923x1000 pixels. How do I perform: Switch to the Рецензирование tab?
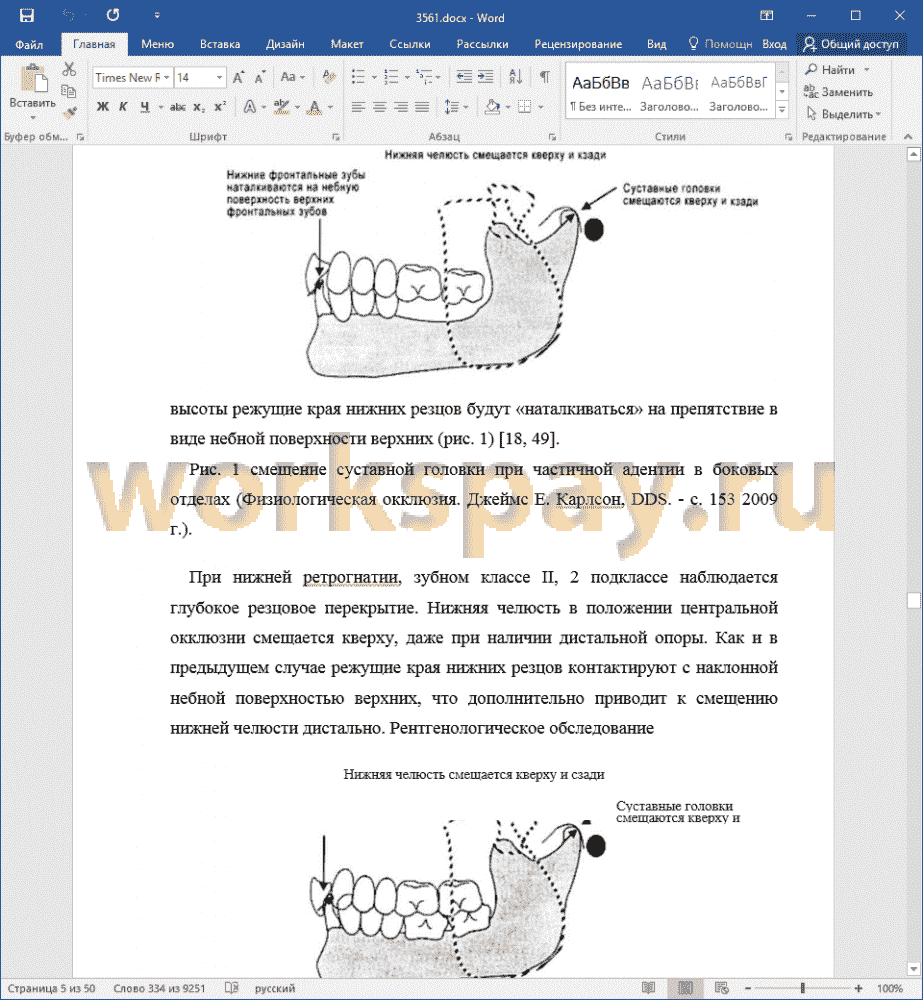(578, 45)
